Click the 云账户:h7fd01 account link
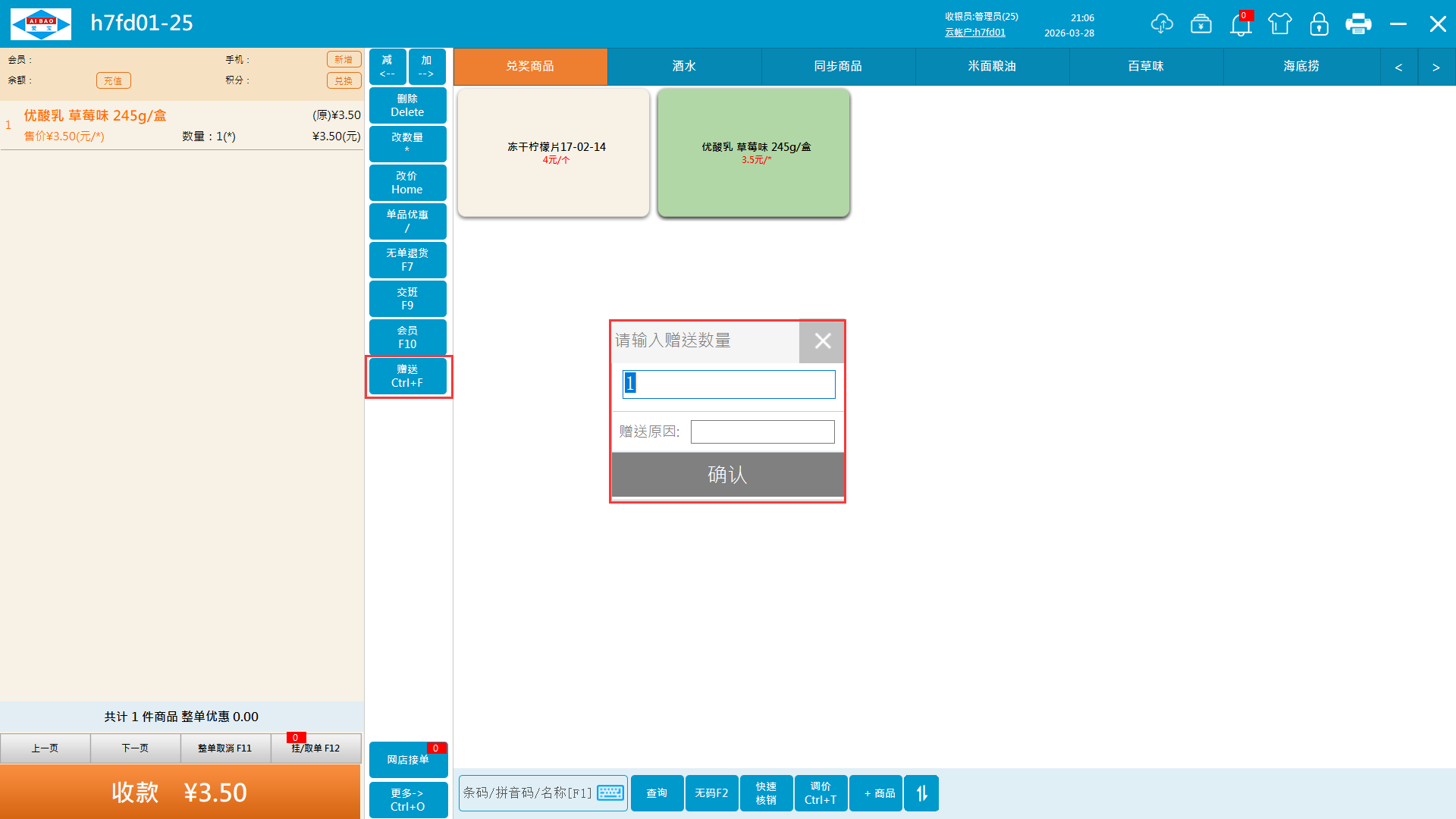1456x819 pixels. pyautogui.click(x=974, y=33)
